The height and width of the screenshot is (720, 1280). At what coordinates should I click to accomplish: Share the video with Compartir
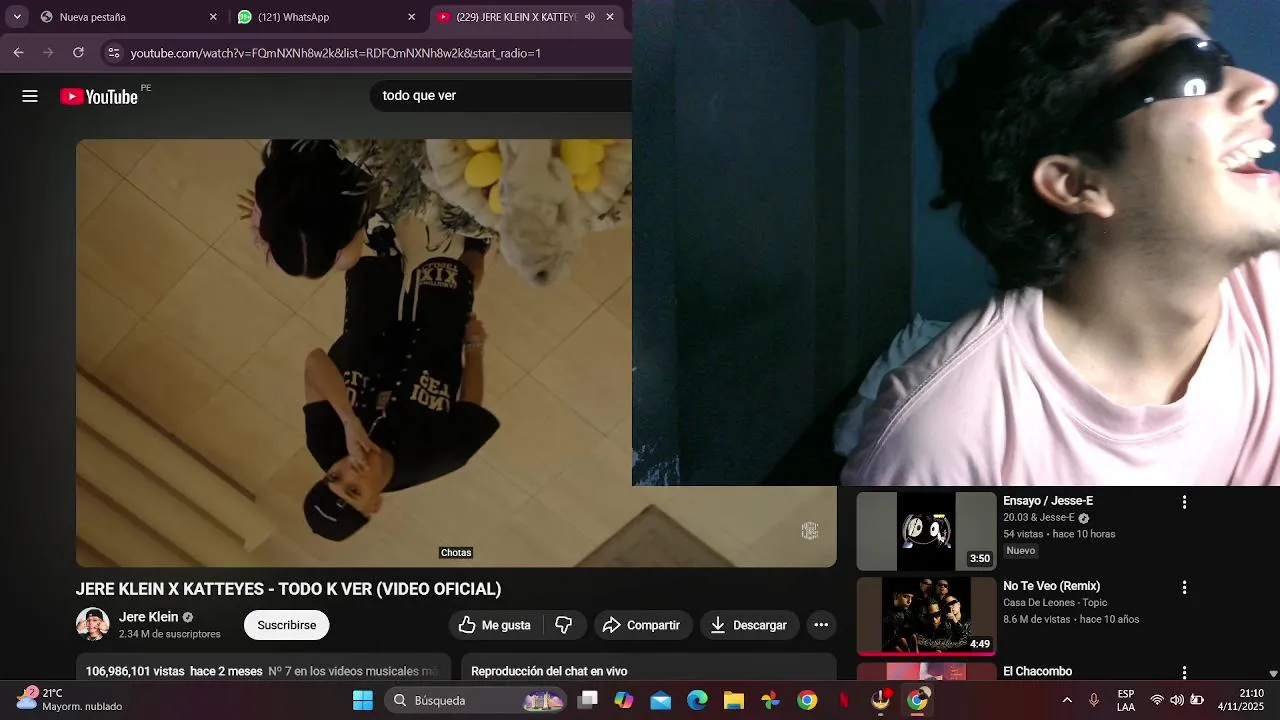coord(641,625)
